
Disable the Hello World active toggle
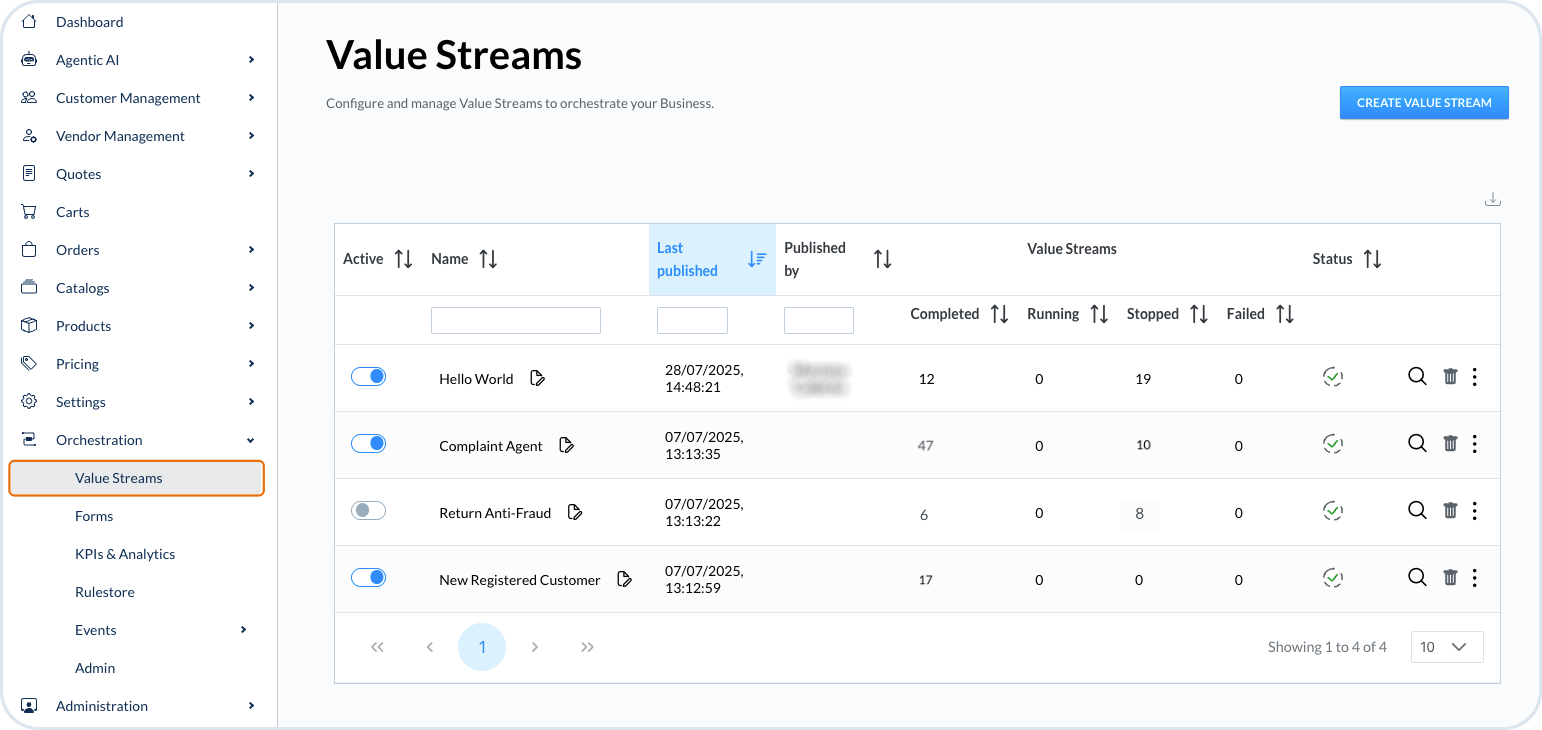(x=368, y=377)
